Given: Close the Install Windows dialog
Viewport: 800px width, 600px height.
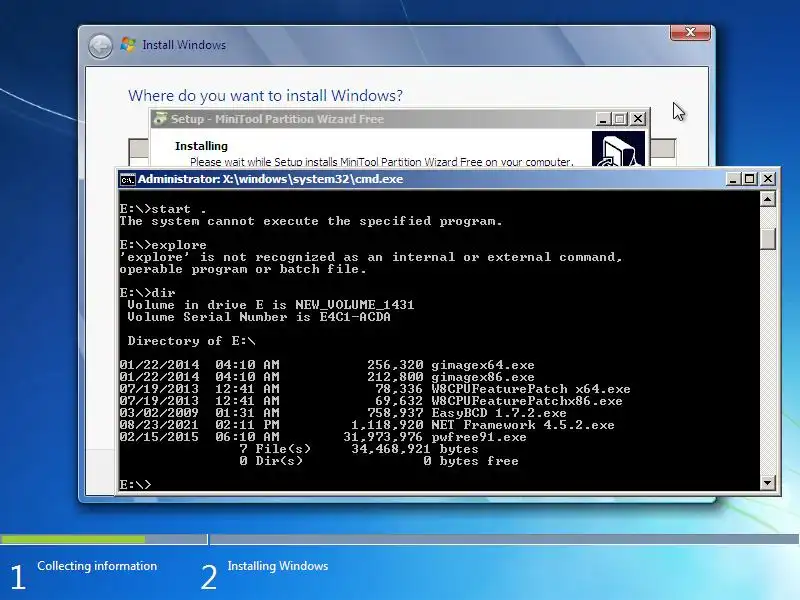Looking at the screenshot, I should click(690, 32).
